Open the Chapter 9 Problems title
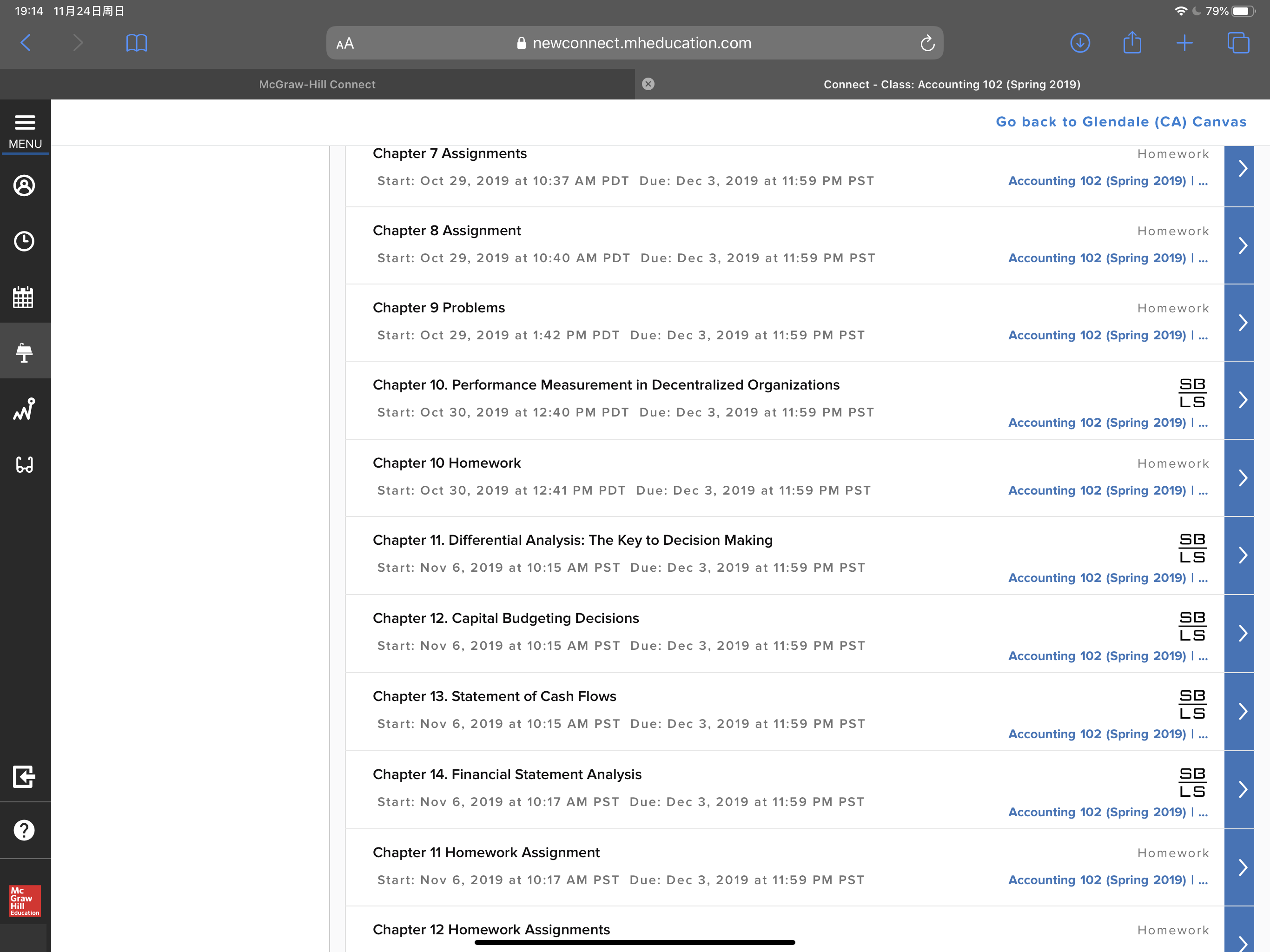This screenshot has width=1270, height=952. [x=439, y=308]
